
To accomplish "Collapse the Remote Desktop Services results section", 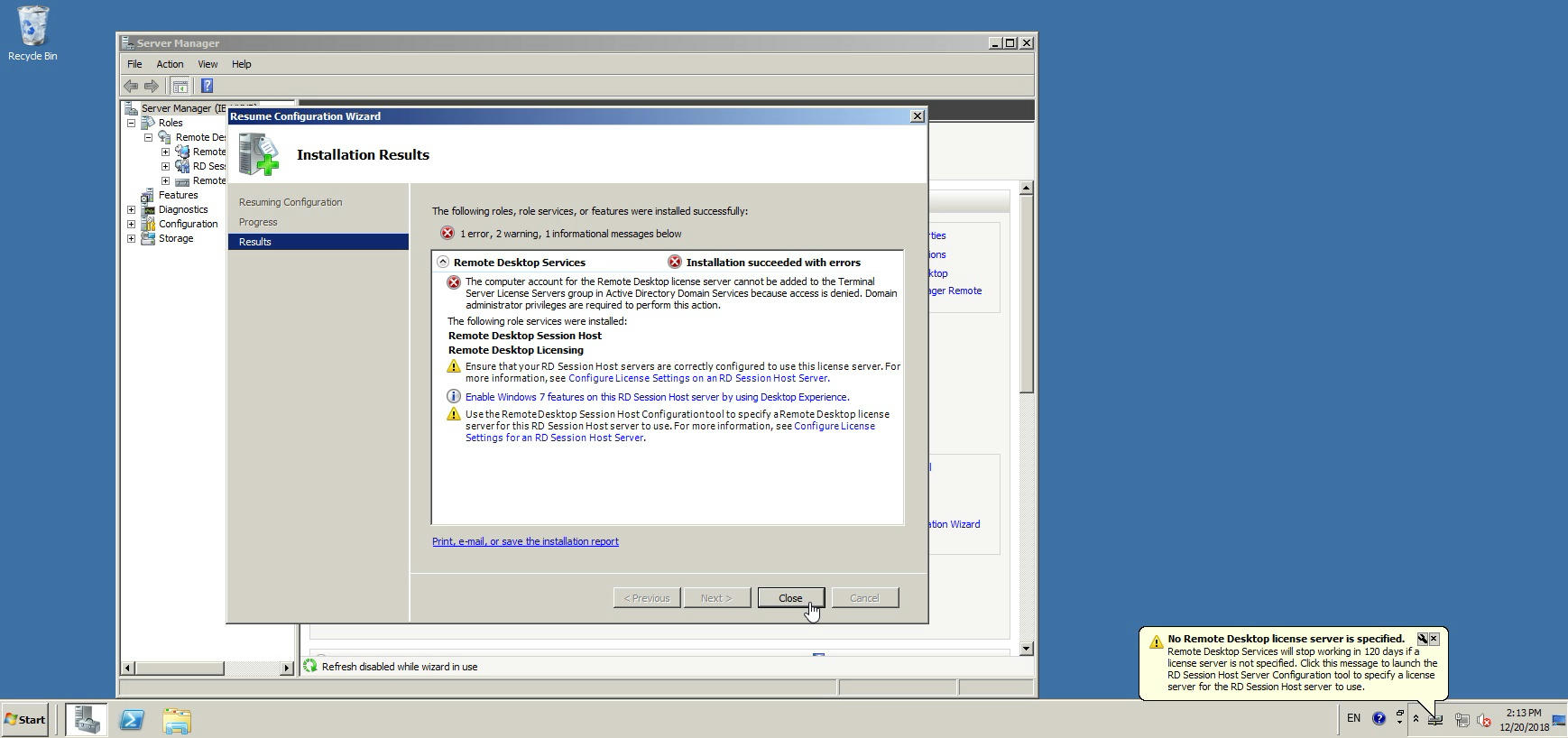I will (443, 262).
